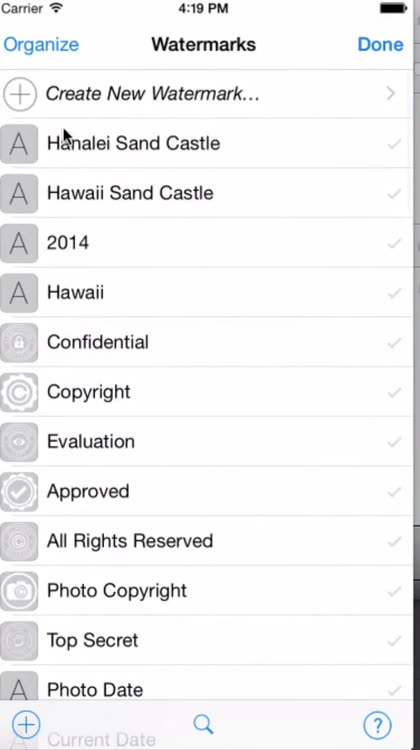Choose the Copyright symbol watermark icon
The width and height of the screenshot is (420, 750).
click(19, 392)
